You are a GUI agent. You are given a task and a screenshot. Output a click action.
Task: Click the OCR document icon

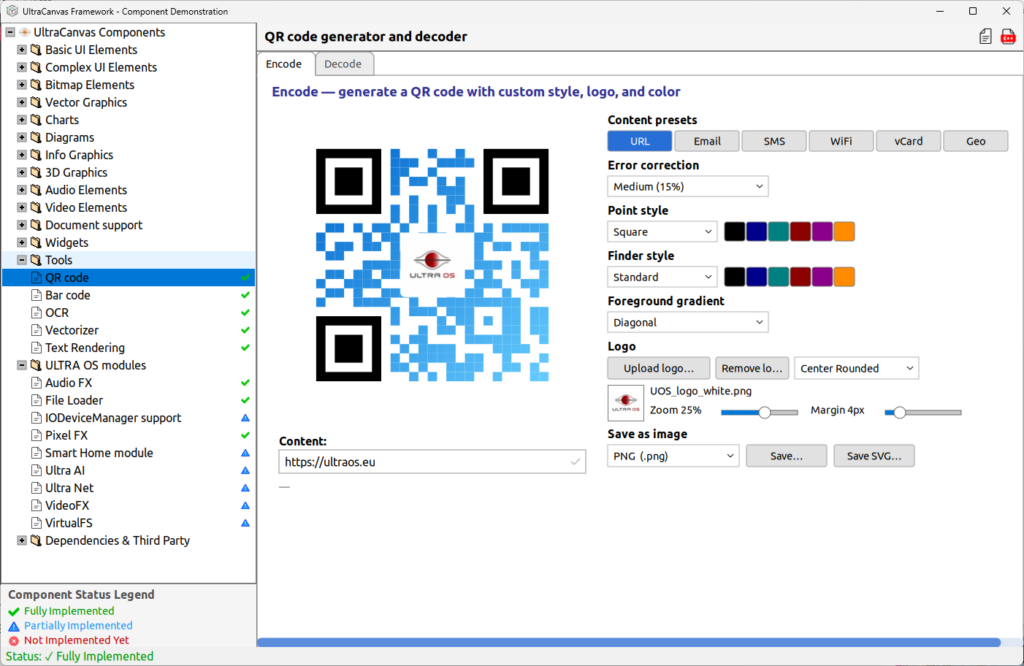37,313
